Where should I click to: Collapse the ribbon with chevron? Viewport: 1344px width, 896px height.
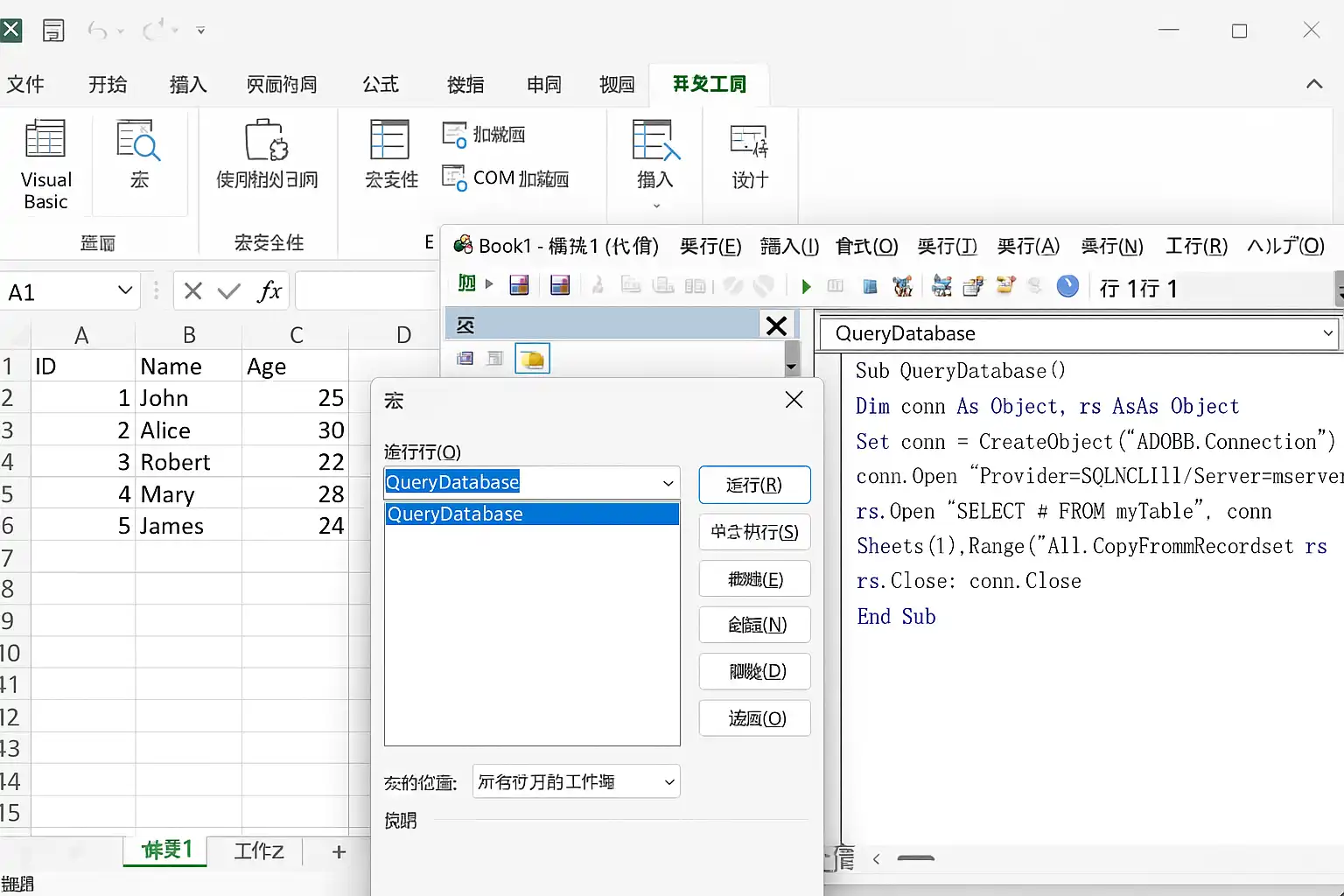coord(1314,84)
